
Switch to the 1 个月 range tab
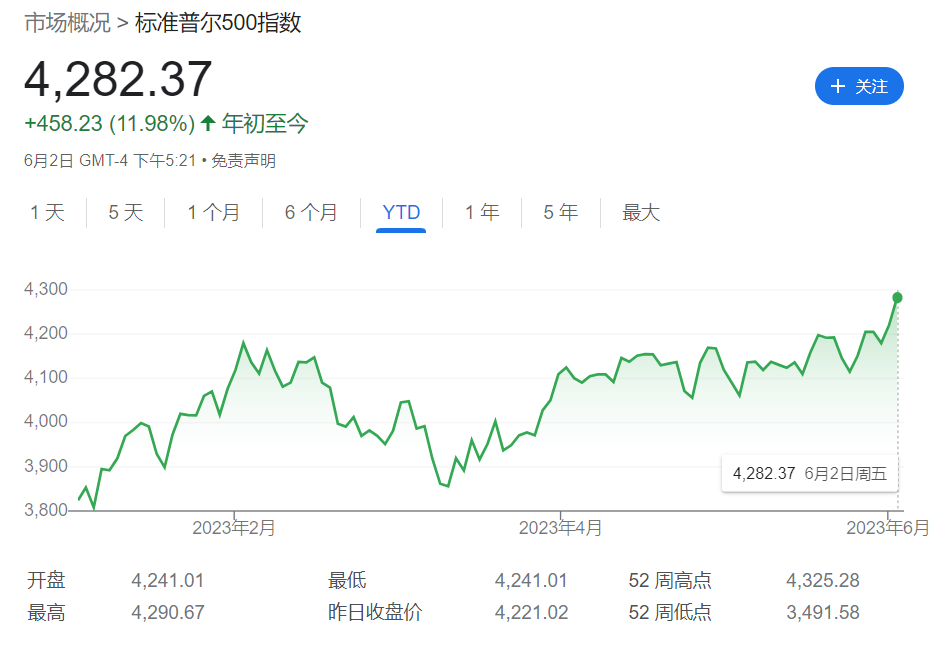point(214,212)
